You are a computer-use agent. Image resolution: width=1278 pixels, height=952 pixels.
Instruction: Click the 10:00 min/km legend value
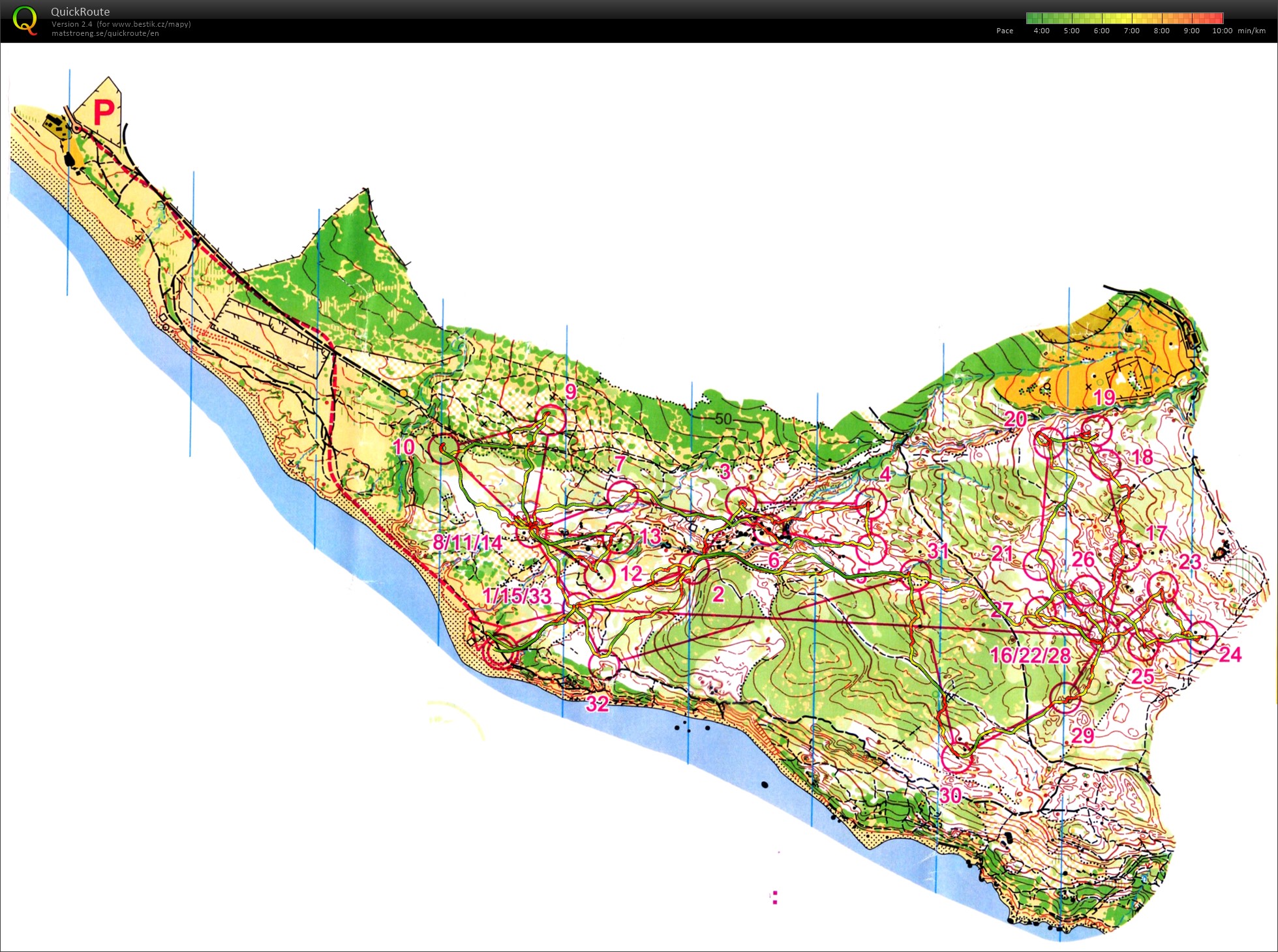pyautogui.click(x=1238, y=31)
